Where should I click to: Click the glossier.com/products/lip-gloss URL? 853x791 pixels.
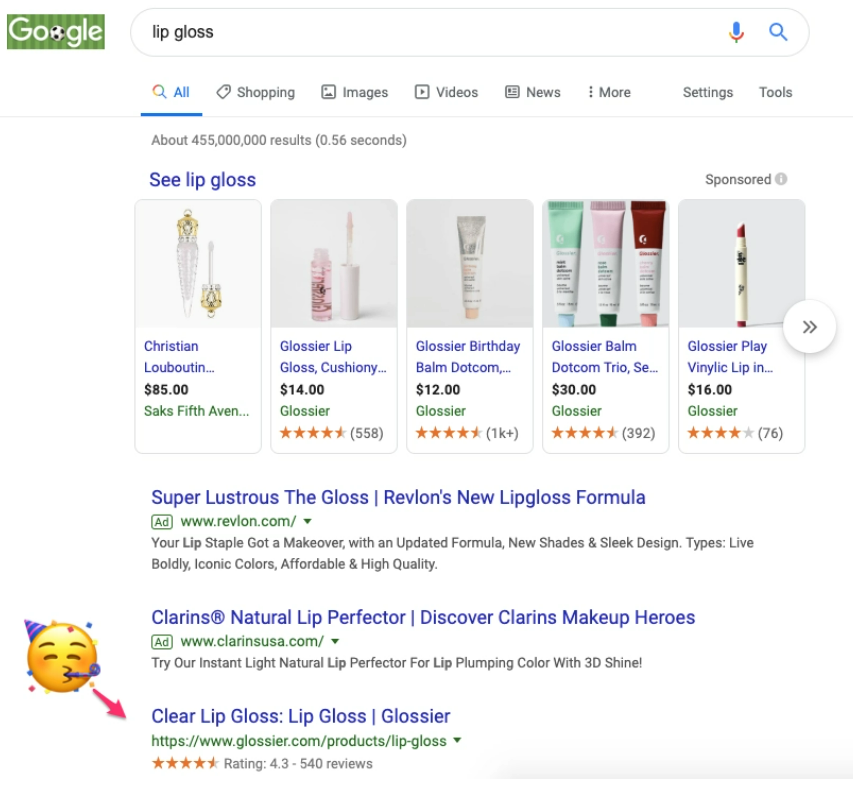point(299,741)
